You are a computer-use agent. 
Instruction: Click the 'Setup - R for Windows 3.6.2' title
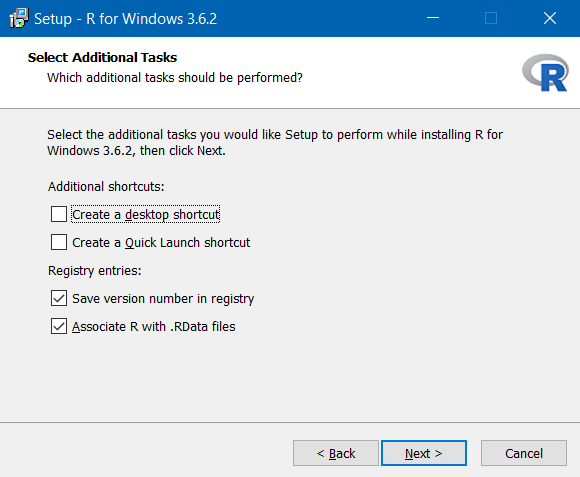(125, 18)
